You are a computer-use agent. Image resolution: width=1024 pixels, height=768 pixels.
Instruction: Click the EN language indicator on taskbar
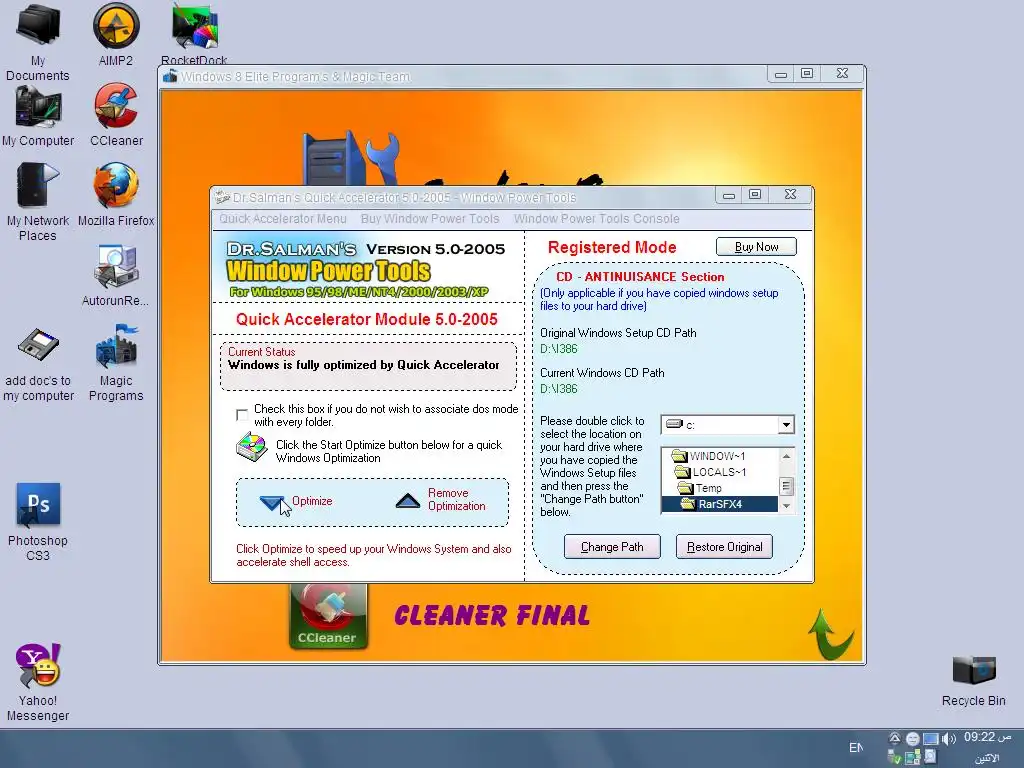coord(856,748)
